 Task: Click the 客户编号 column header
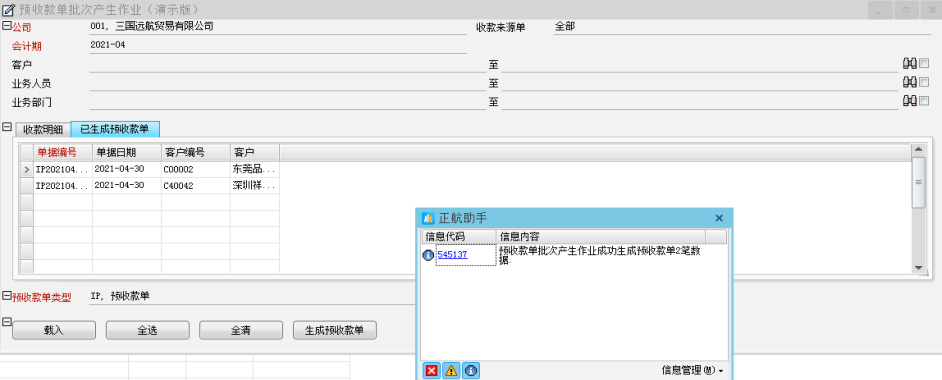point(196,152)
